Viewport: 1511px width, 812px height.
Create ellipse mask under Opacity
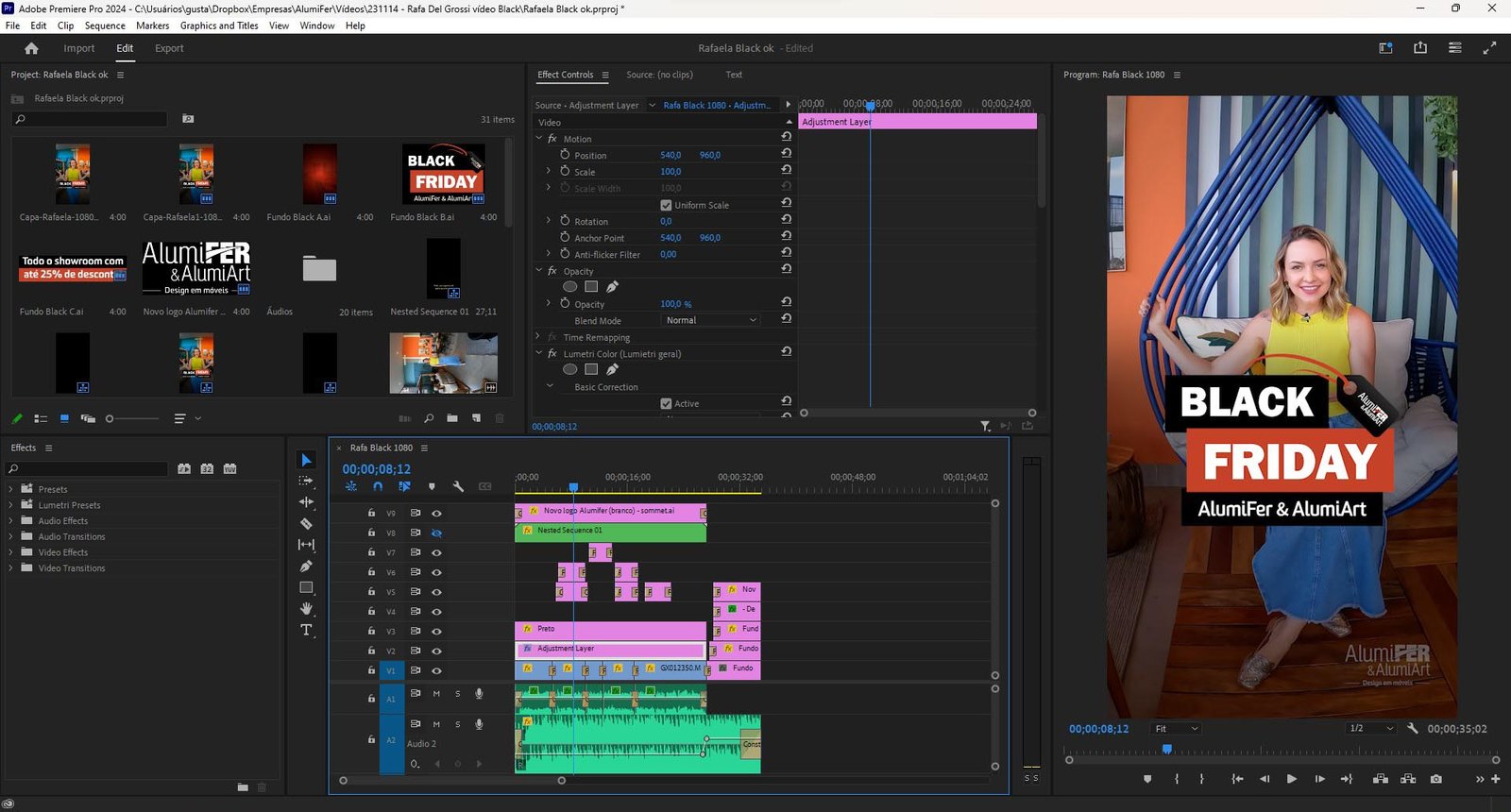(569, 286)
